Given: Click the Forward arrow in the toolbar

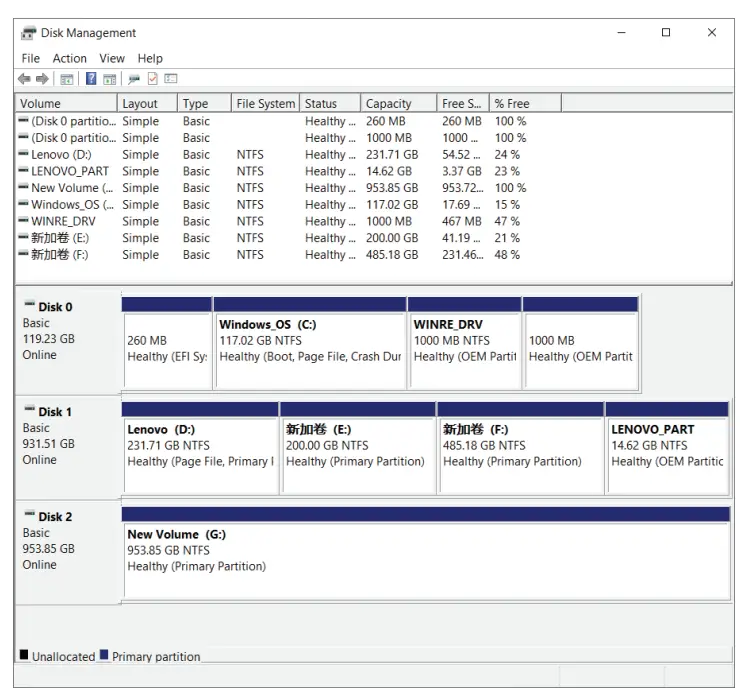Looking at the screenshot, I should (x=42, y=79).
